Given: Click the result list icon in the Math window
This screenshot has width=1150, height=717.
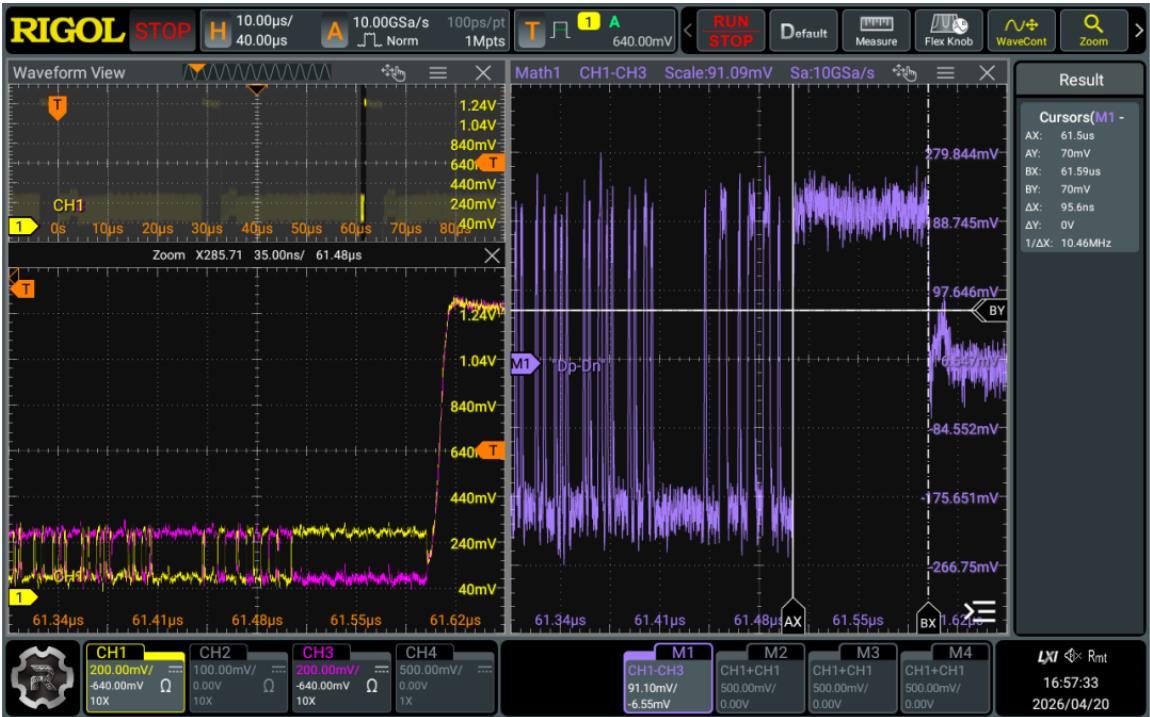Looking at the screenshot, I should (979, 611).
